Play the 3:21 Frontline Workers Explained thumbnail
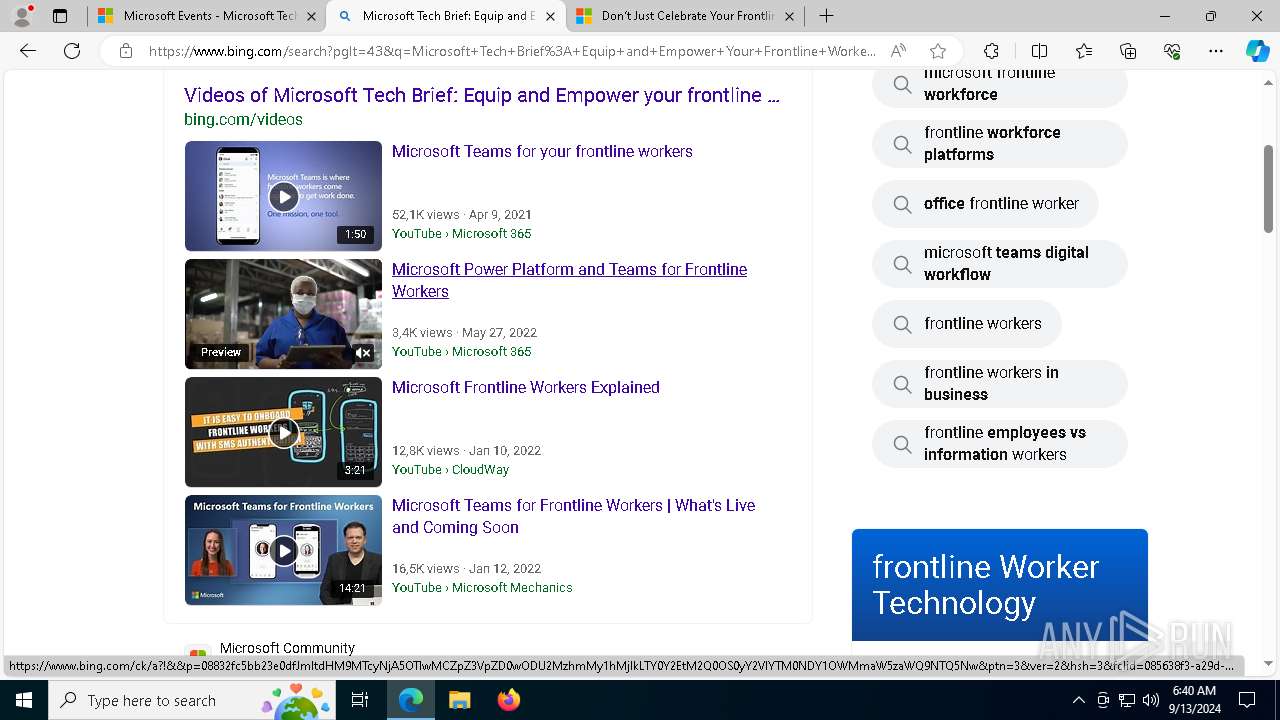This screenshot has width=1280, height=720. coord(283,432)
